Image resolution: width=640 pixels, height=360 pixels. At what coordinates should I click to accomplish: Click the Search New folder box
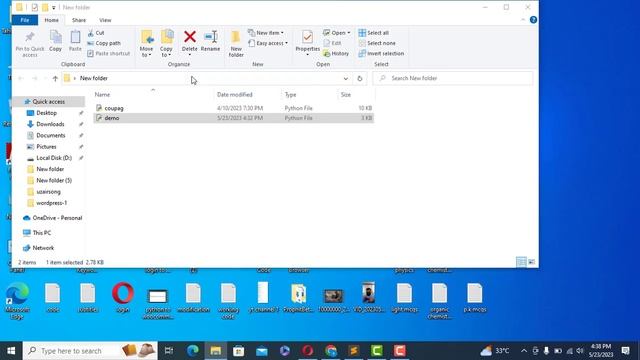(x=453, y=78)
